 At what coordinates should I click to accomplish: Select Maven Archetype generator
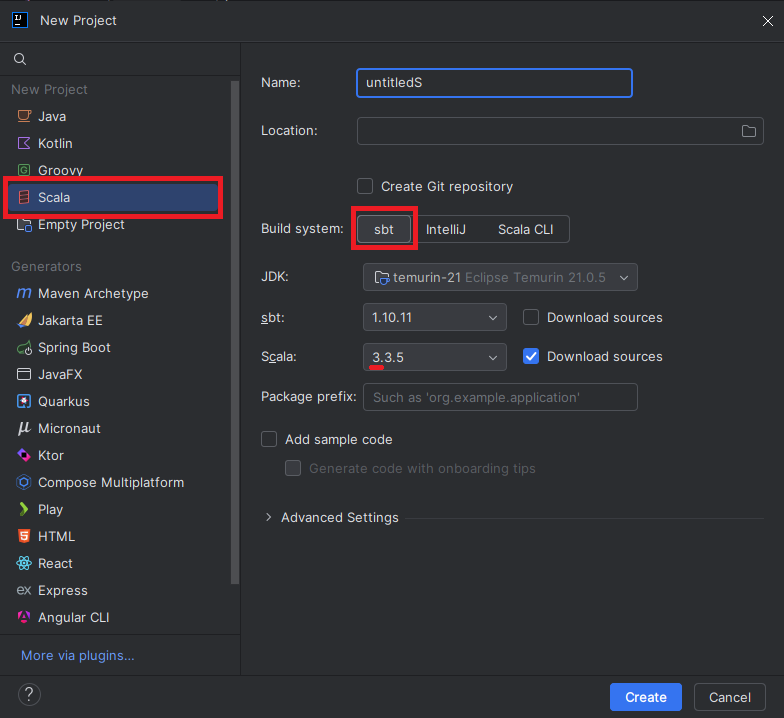(x=112, y=294)
